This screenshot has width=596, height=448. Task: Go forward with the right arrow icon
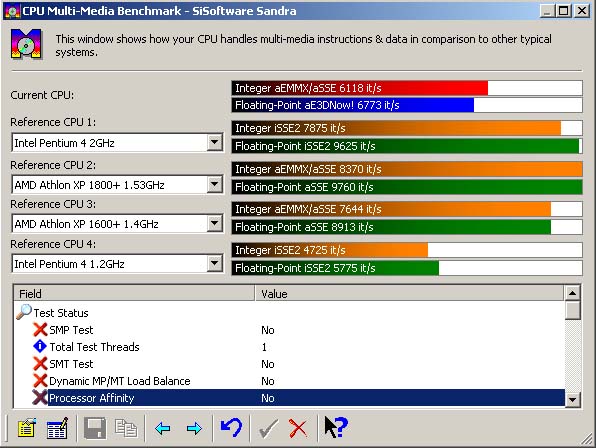point(194,429)
